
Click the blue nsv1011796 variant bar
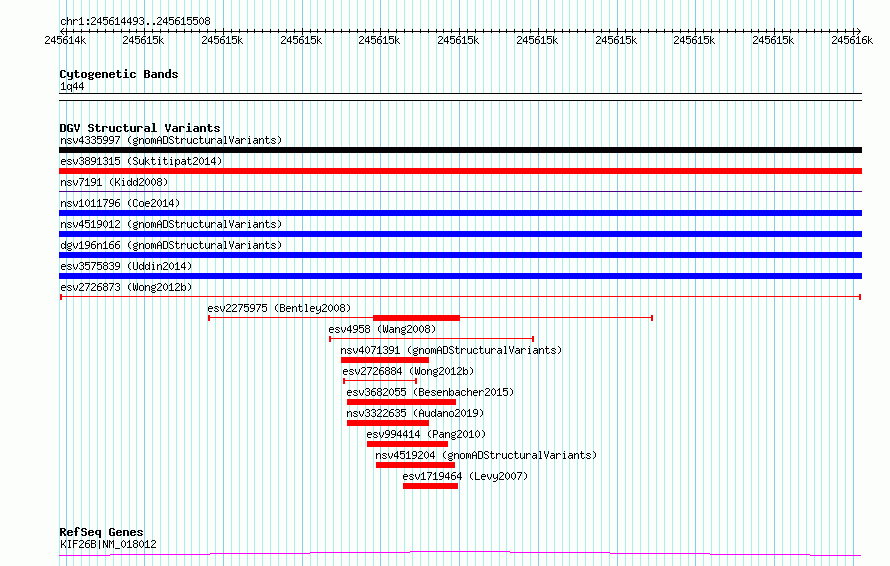coord(460,213)
